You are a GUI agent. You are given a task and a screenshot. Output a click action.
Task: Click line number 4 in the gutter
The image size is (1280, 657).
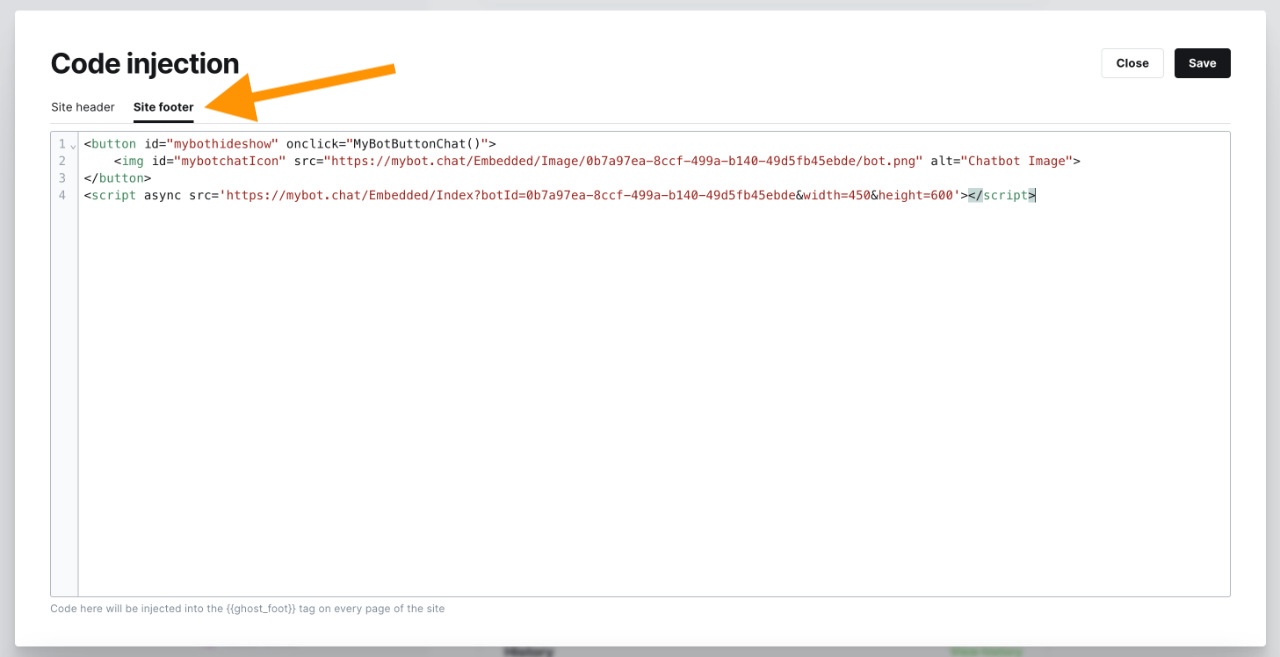(62, 195)
